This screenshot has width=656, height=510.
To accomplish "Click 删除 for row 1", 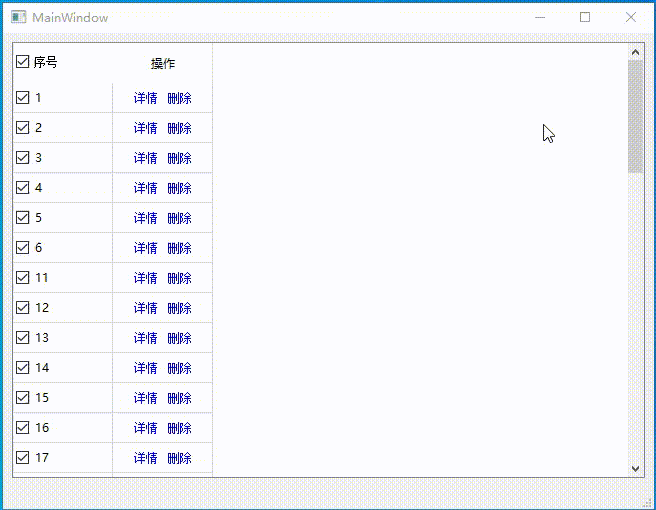I will pyautogui.click(x=179, y=98).
